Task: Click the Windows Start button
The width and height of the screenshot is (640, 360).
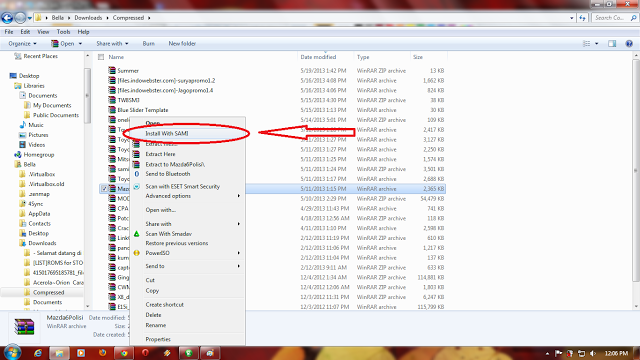Action: click(x=12, y=353)
